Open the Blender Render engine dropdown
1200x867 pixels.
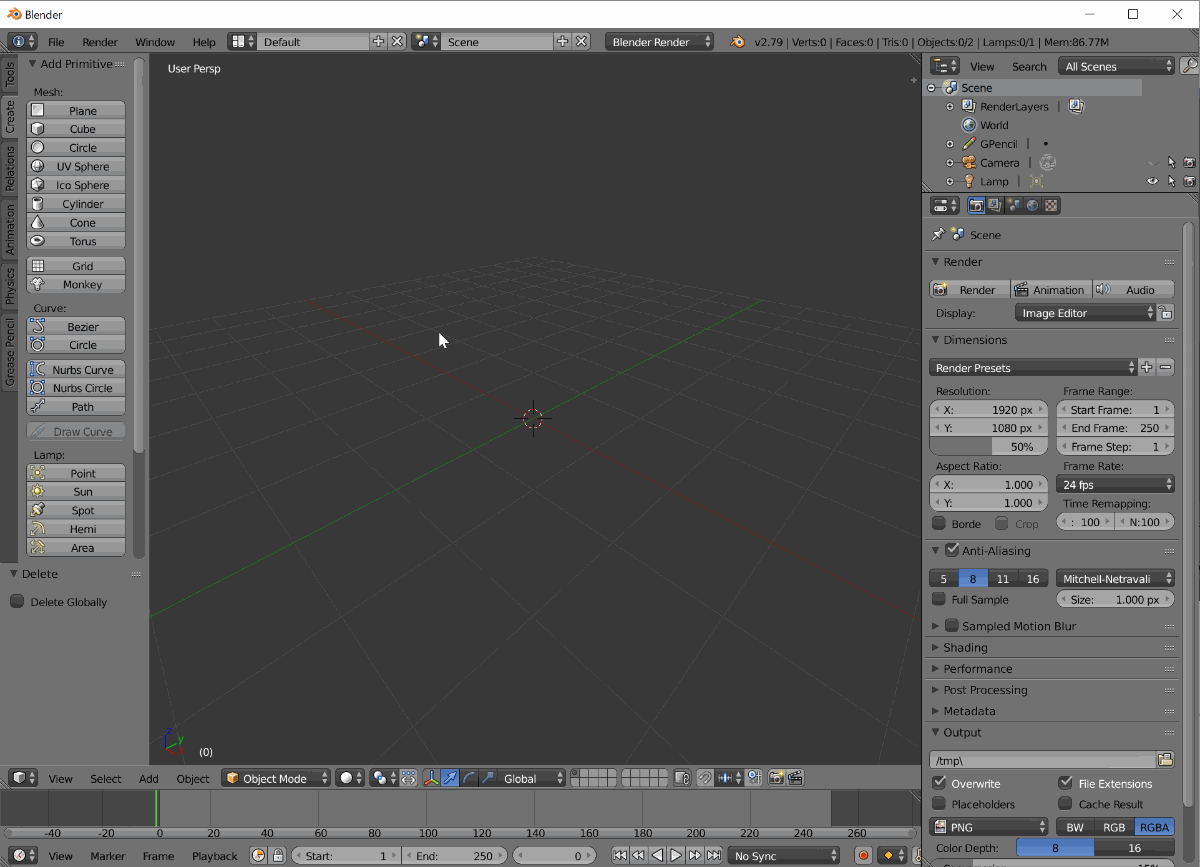tap(660, 42)
